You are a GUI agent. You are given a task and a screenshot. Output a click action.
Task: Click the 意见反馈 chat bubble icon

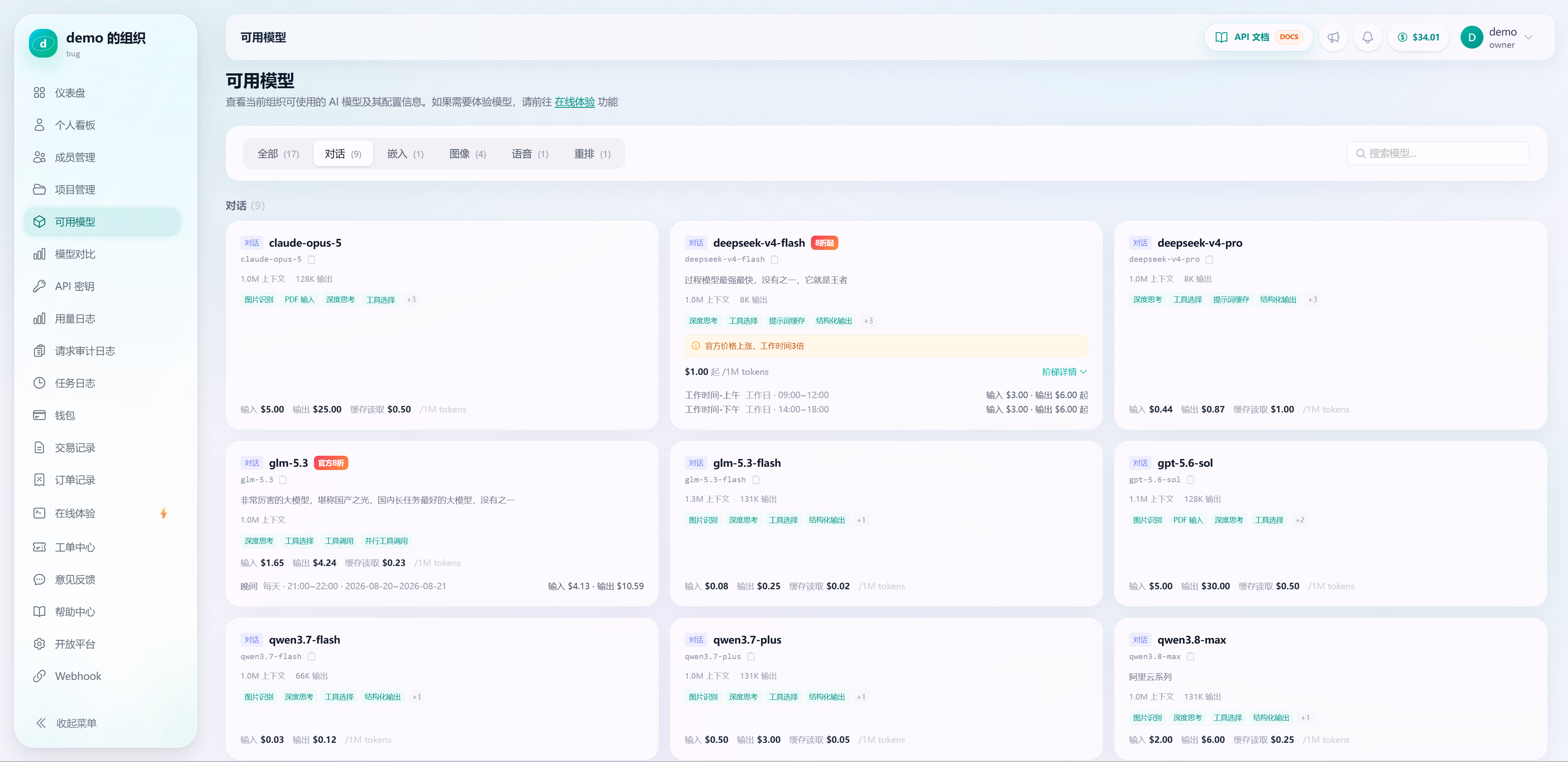pyautogui.click(x=40, y=579)
